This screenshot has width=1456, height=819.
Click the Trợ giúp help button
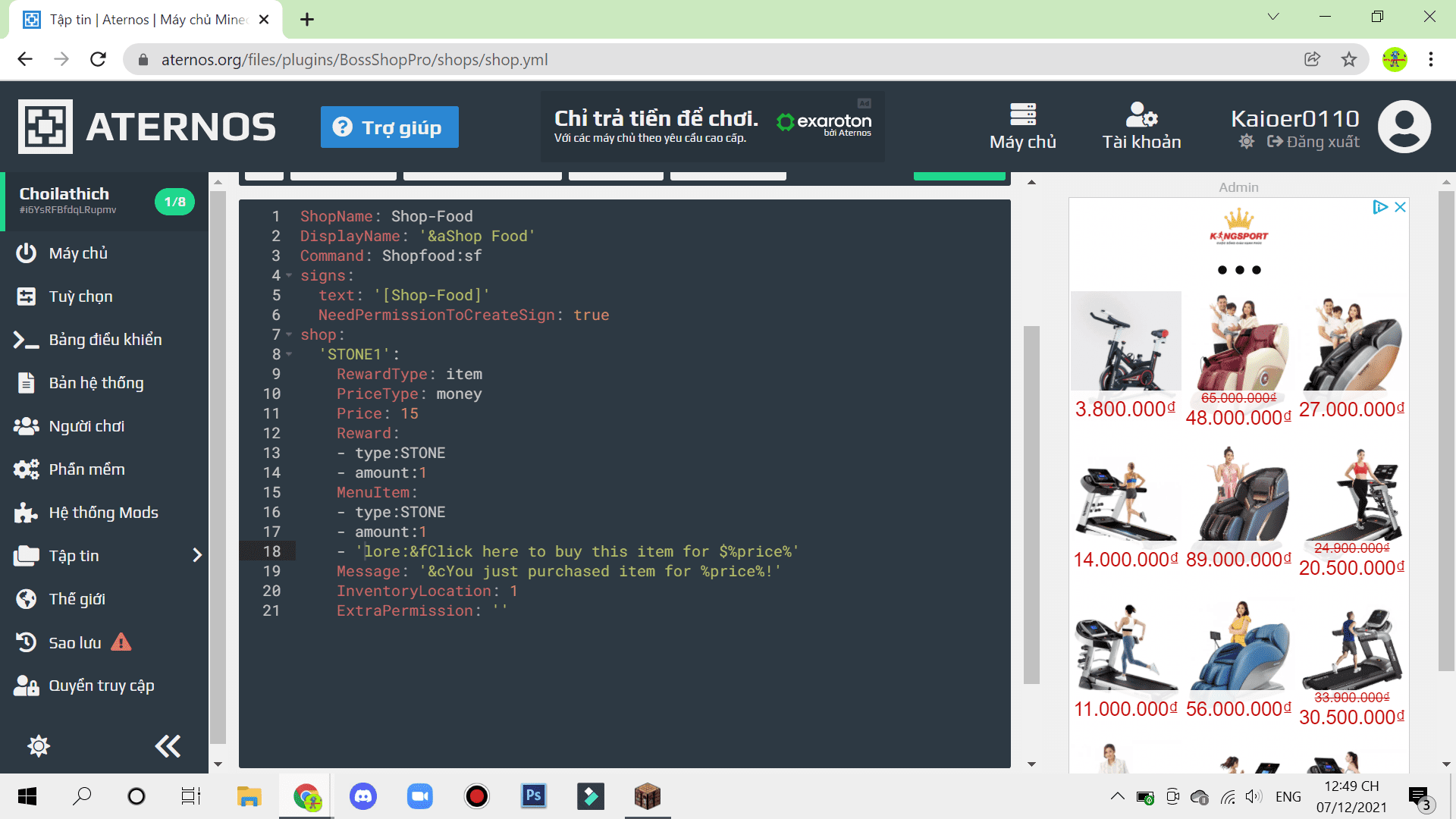click(x=389, y=127)
